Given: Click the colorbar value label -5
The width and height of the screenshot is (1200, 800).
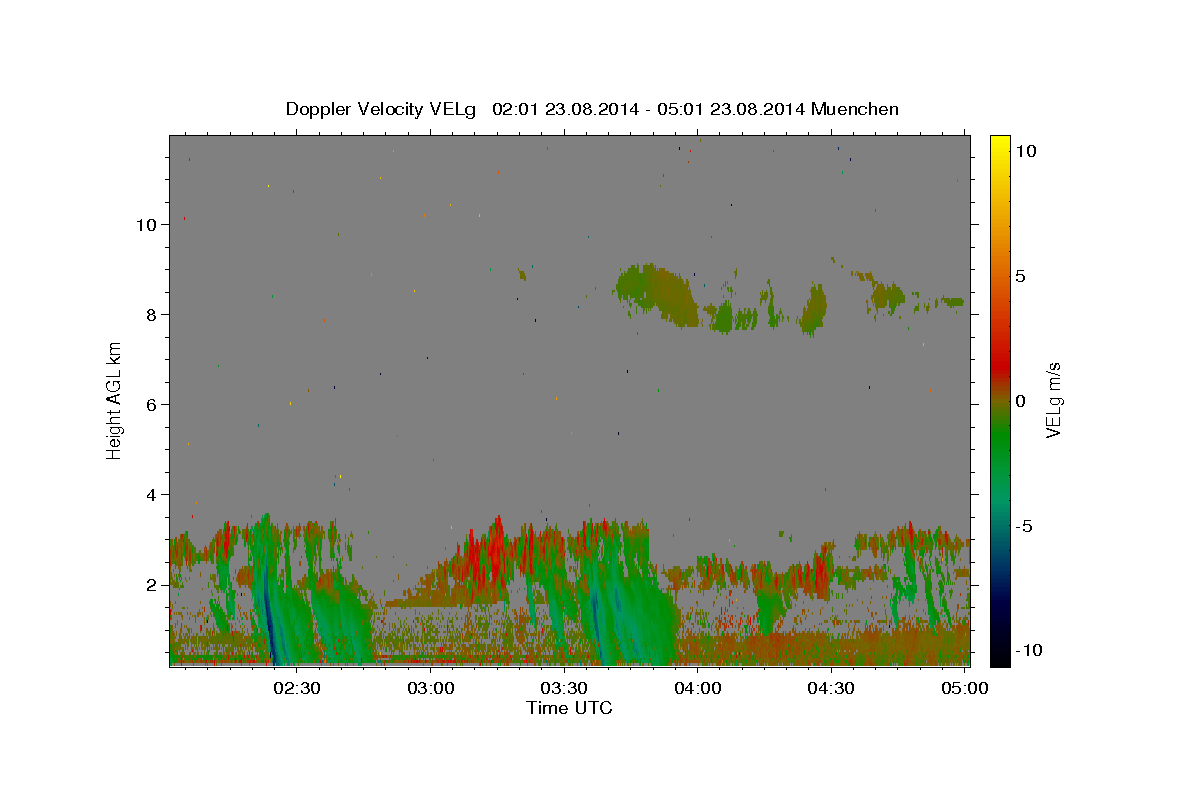Looking at the screenshot, I should pos(1024,526).
